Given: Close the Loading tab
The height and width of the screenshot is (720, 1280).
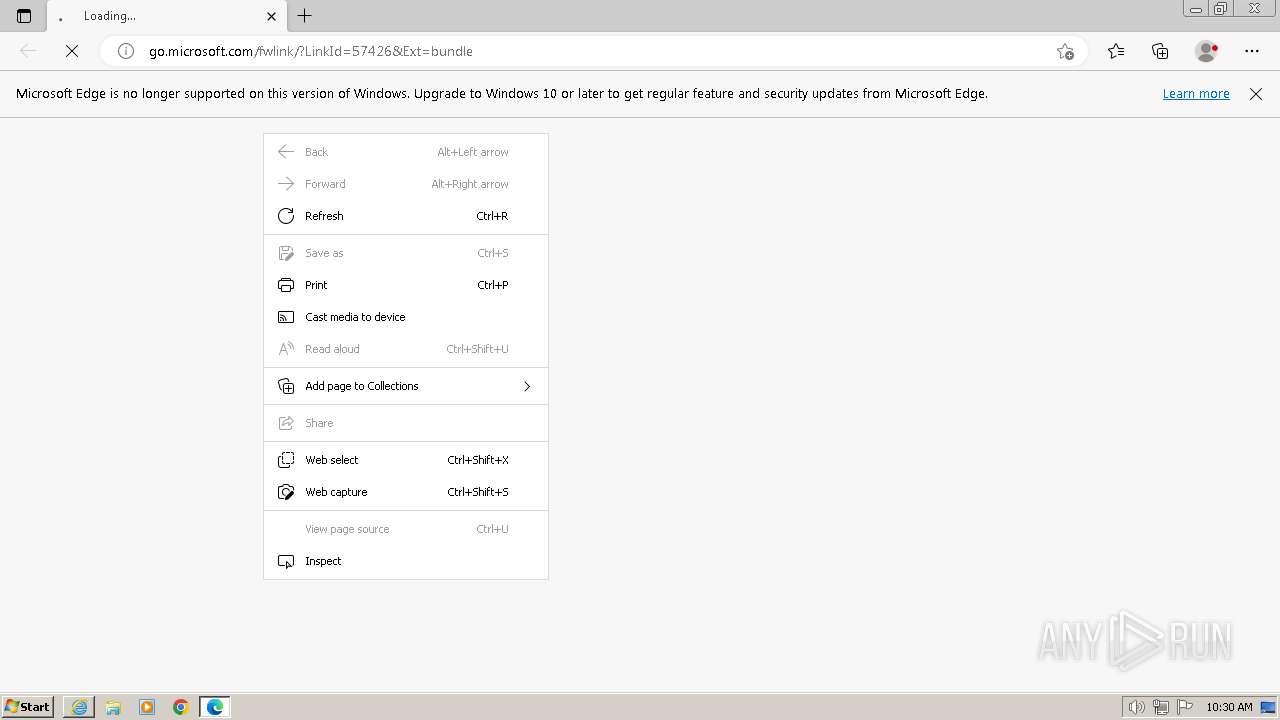Looking at the screenshot, I should [271, 16].
